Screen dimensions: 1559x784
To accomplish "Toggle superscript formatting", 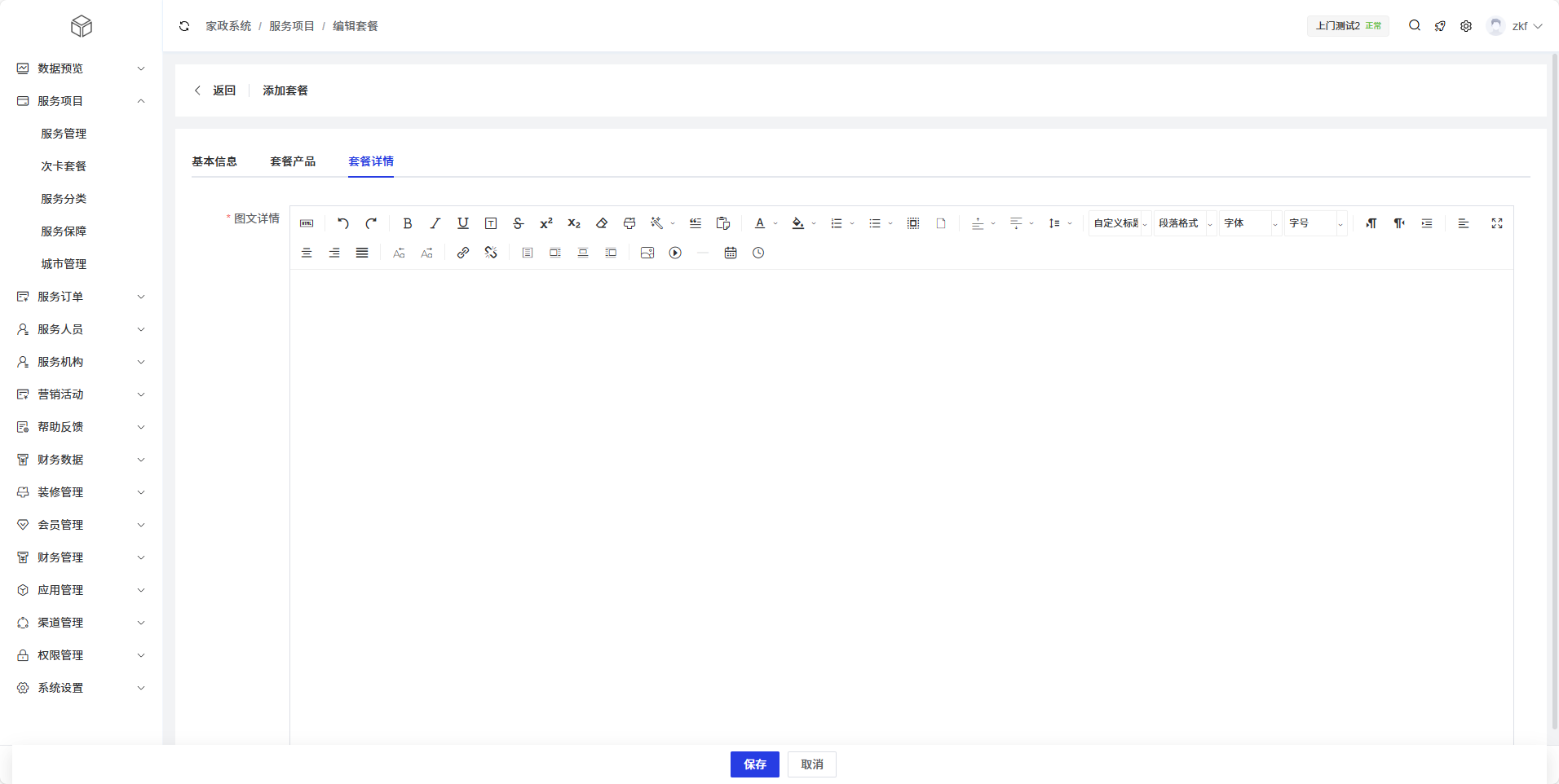I will pos(546,223).
